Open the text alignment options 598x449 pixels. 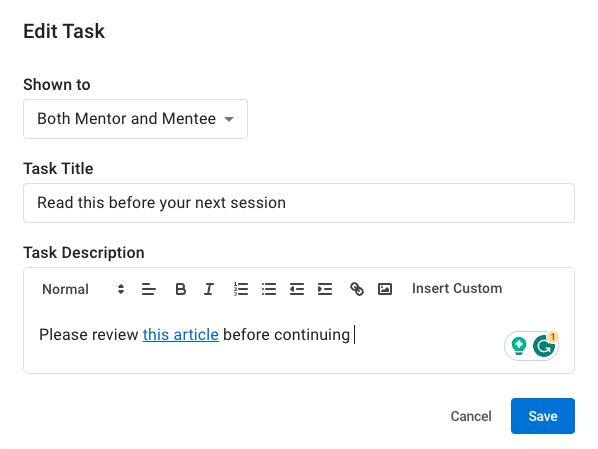pos(149,289)
